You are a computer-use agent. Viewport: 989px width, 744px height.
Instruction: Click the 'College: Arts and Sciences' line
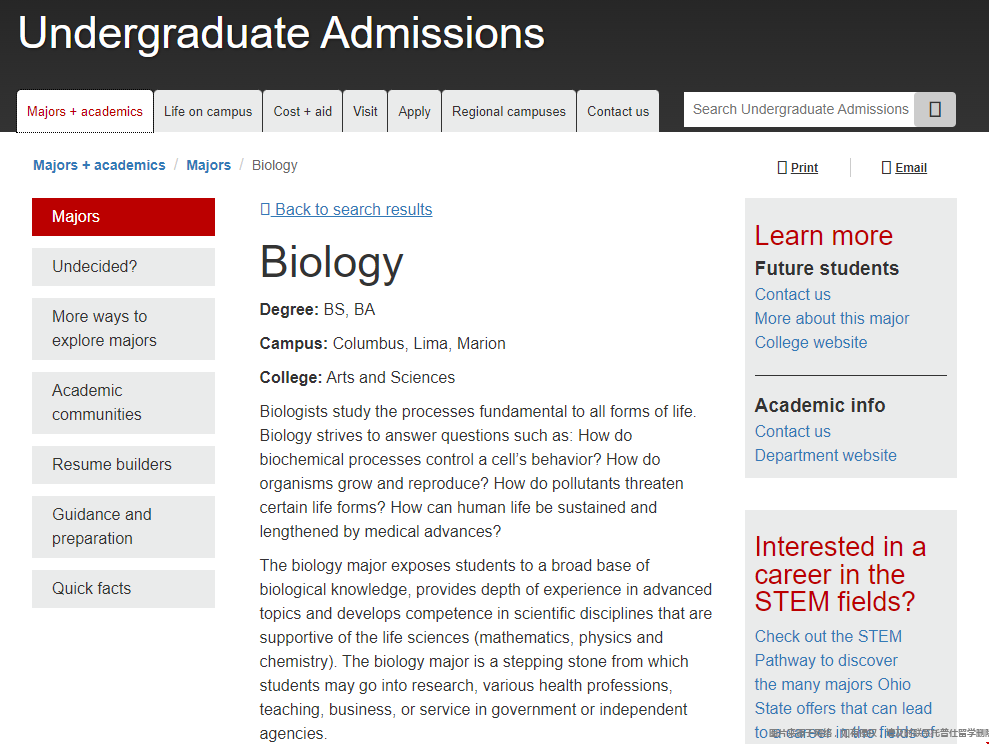(357, 378)
